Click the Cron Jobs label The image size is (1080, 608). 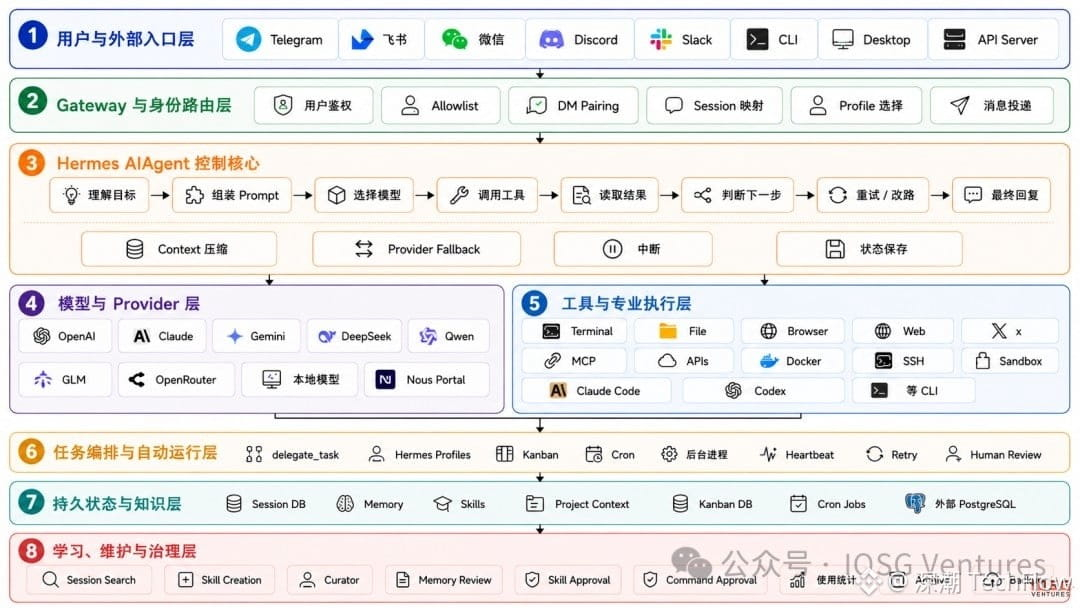pos(841,504)
